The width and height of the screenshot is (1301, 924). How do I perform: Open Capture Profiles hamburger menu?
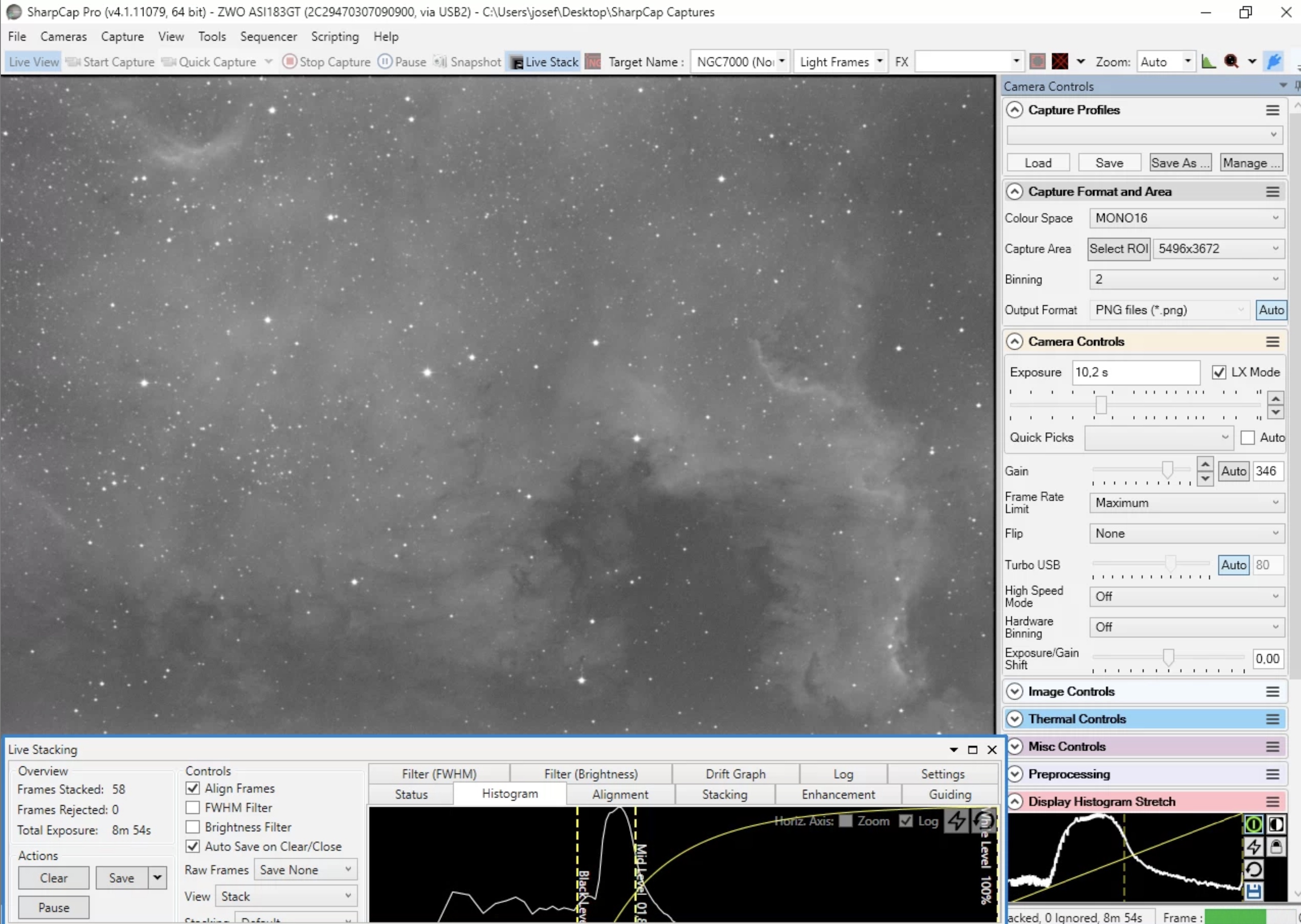(1273, 110)
